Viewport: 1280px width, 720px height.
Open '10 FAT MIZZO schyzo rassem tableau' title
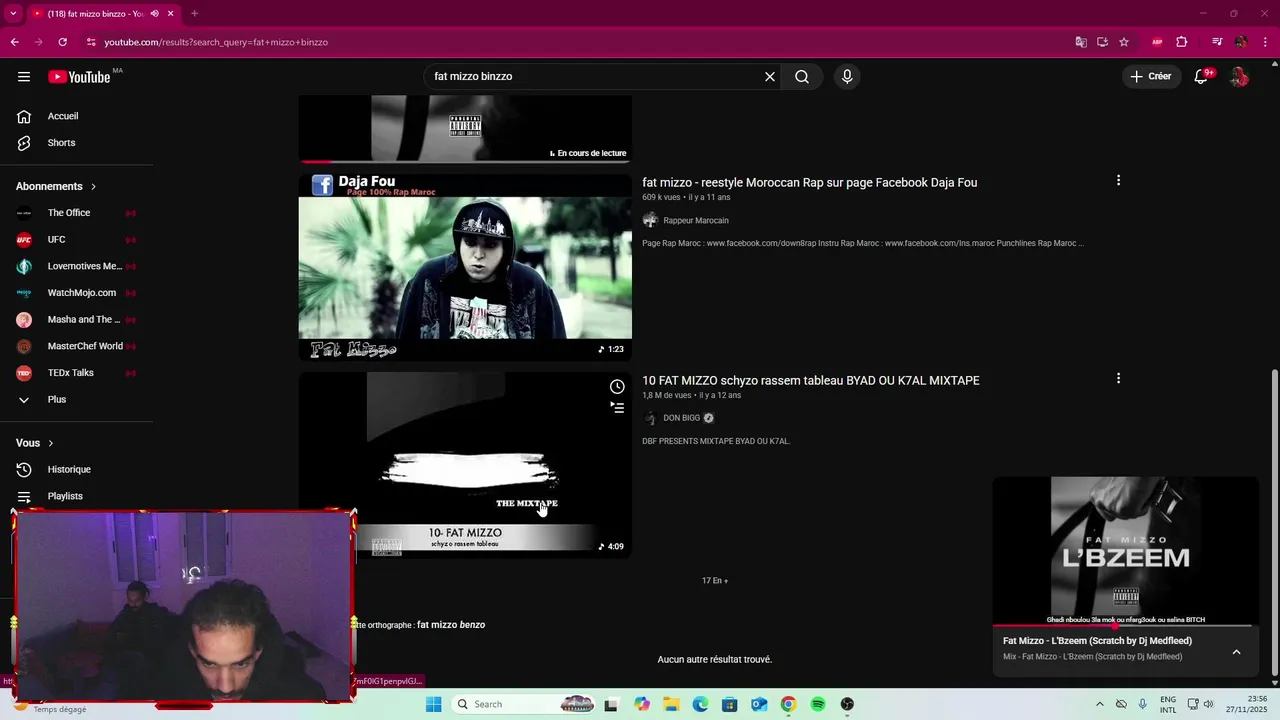(x=810, y=380)
